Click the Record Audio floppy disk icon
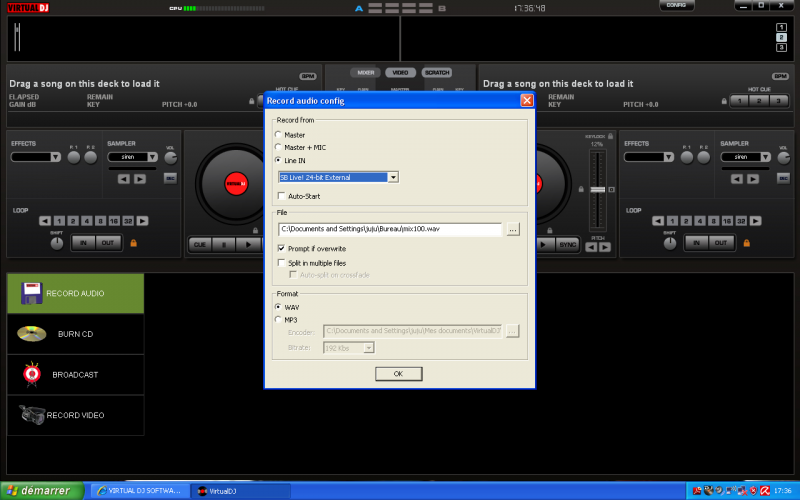 (x=32, y=293)
